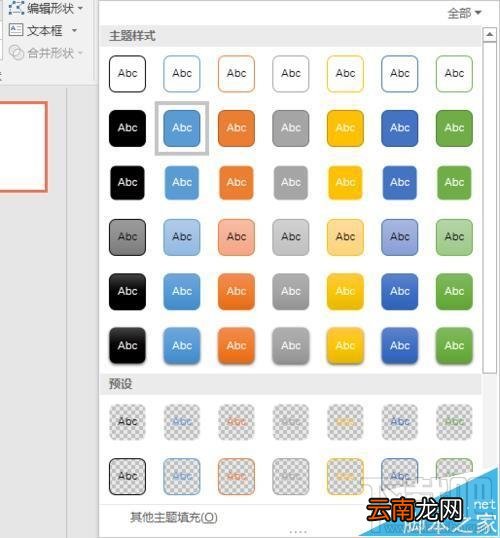Screen dimensions: 500x538
Task: Select green outline style in first row
Action: [454, 74]
